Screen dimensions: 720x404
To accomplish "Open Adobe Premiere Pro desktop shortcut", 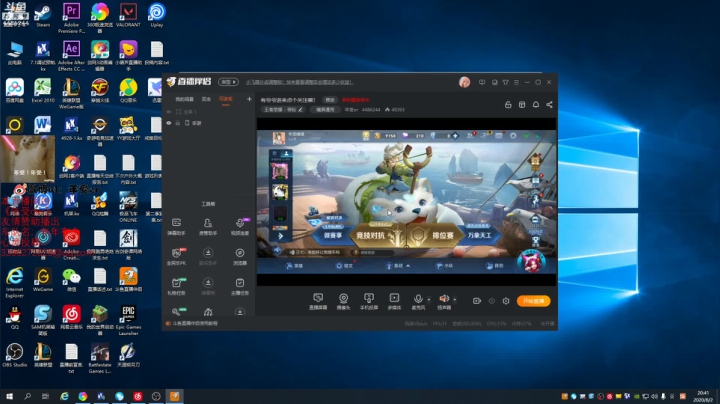I will pos(71,17).
